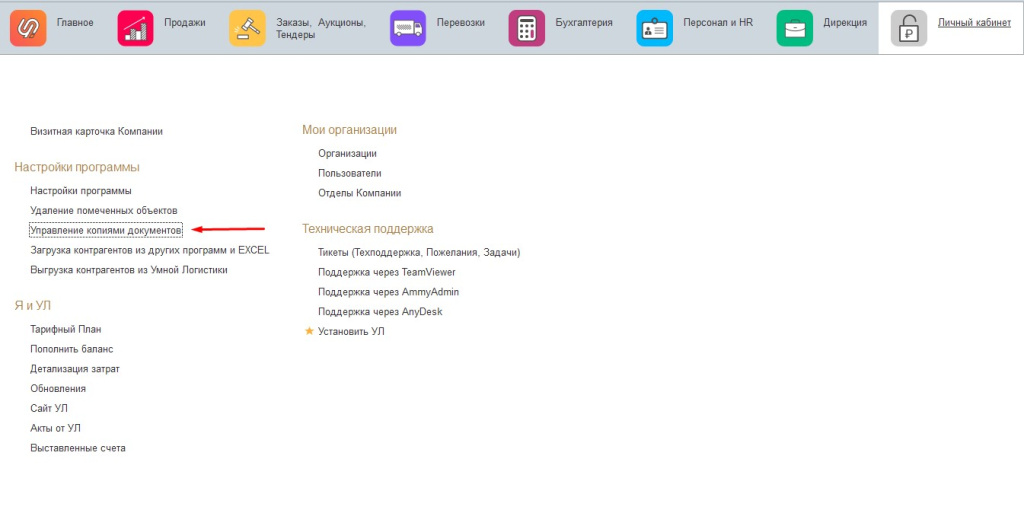Go to the Перевозки tab
The width and height of the screenshot is (1024, 510).
pyautogui.click(x=461, y=23)
